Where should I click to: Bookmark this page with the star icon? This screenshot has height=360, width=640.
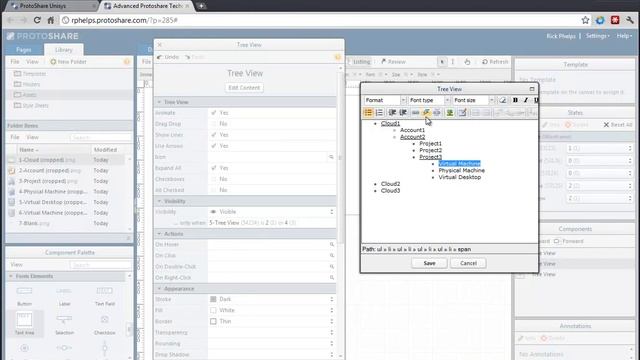tap(585, 20)
